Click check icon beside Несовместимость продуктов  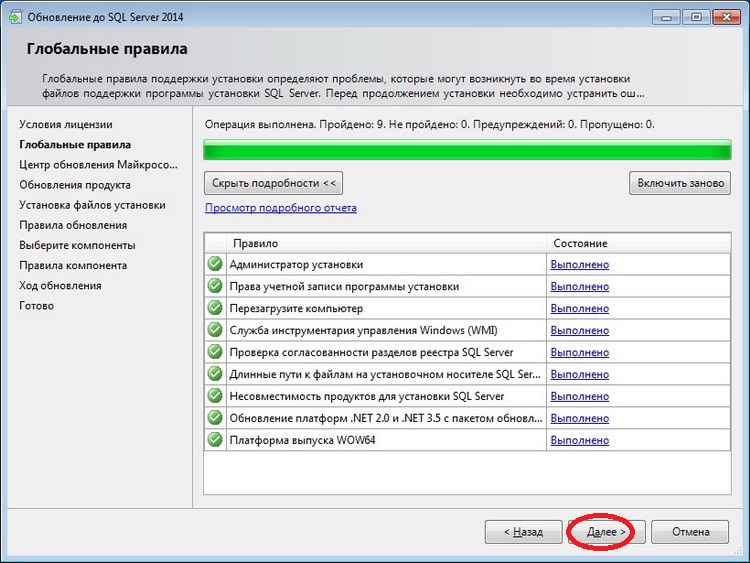[x=215, y=396]
